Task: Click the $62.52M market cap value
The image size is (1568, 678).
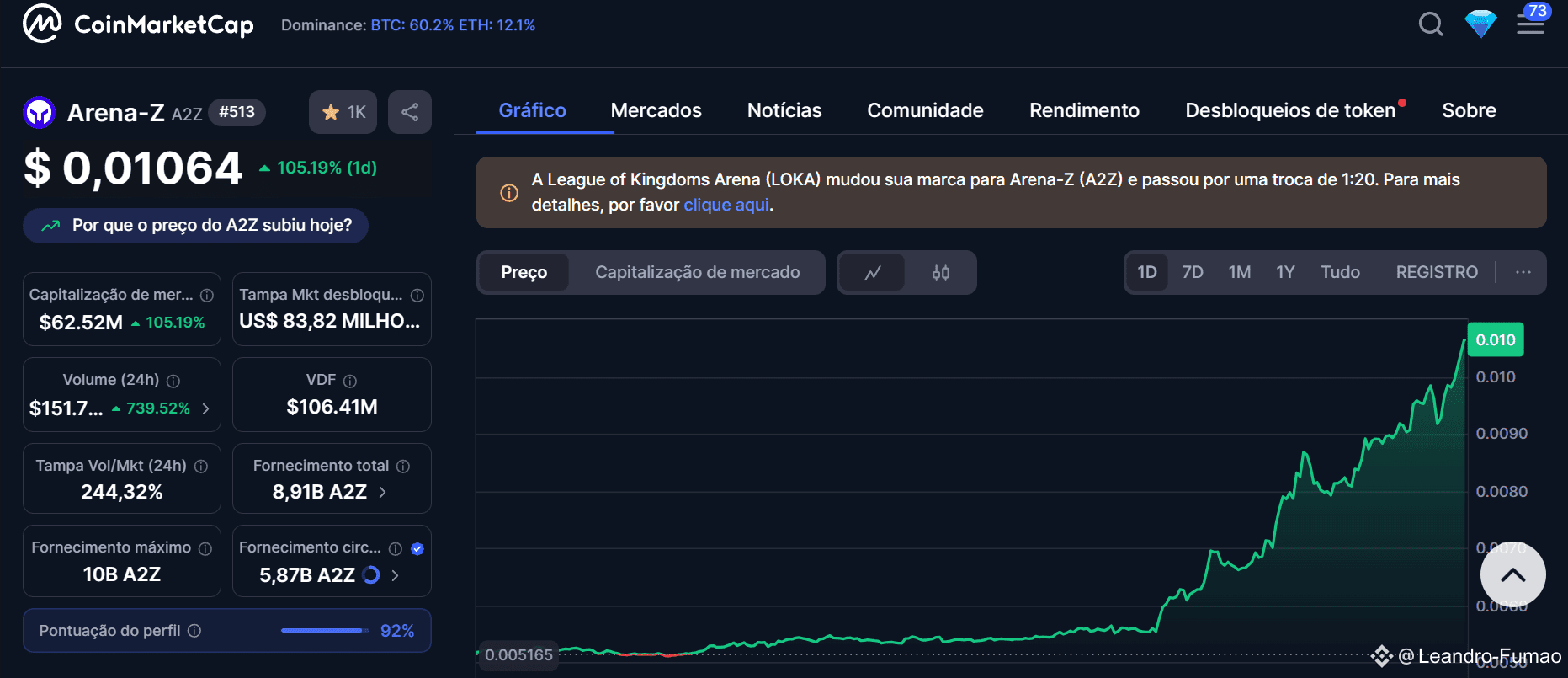Action: point(81,323)
